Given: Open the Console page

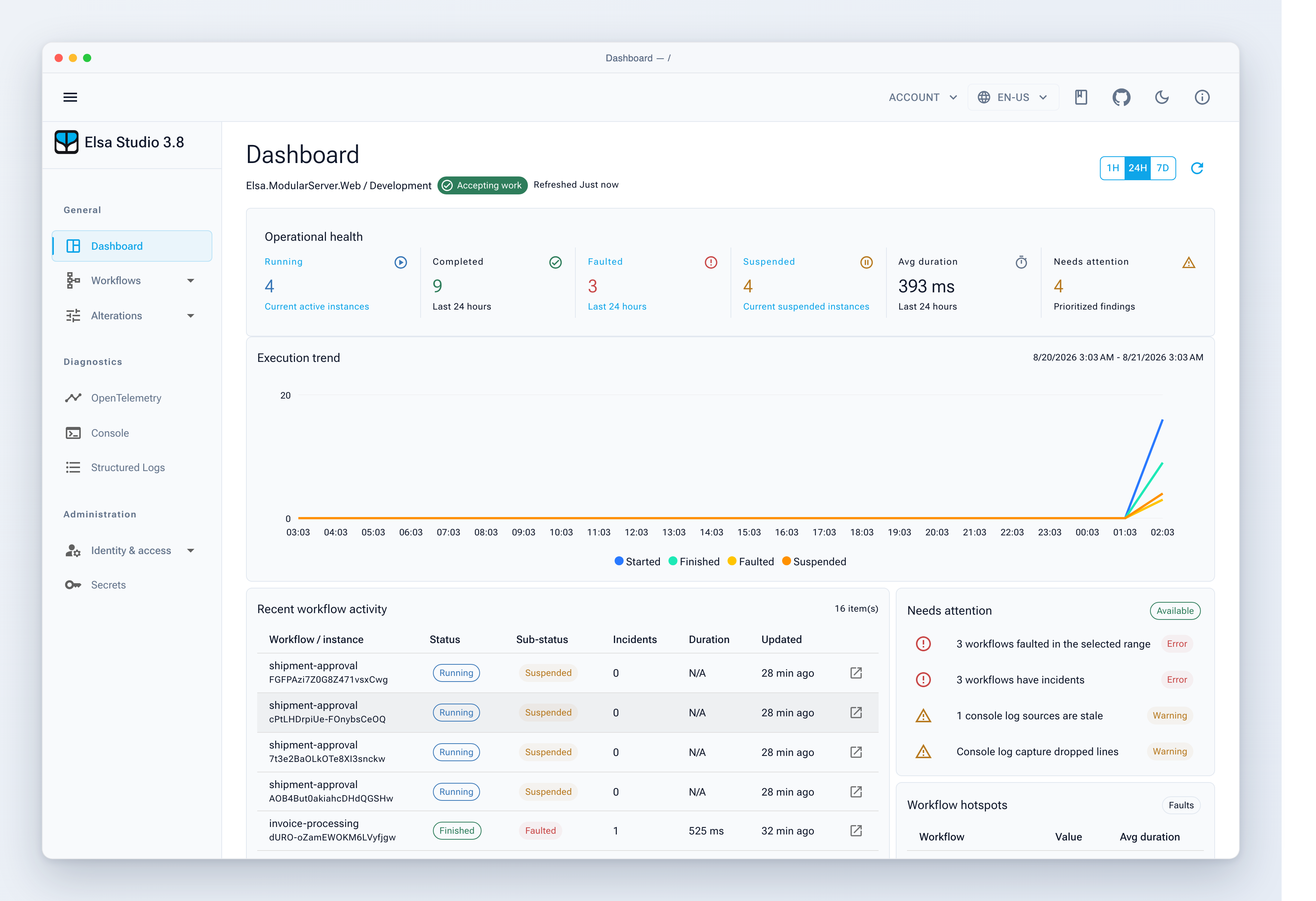Looking at the screenshot, I should coord(132,433).
